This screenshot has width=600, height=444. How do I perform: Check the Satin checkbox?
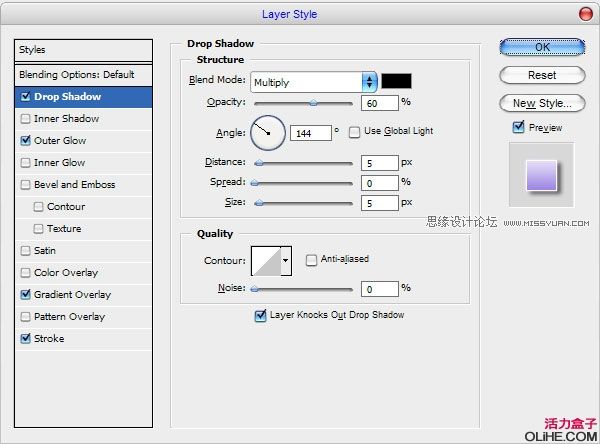[x=26, y=251]
